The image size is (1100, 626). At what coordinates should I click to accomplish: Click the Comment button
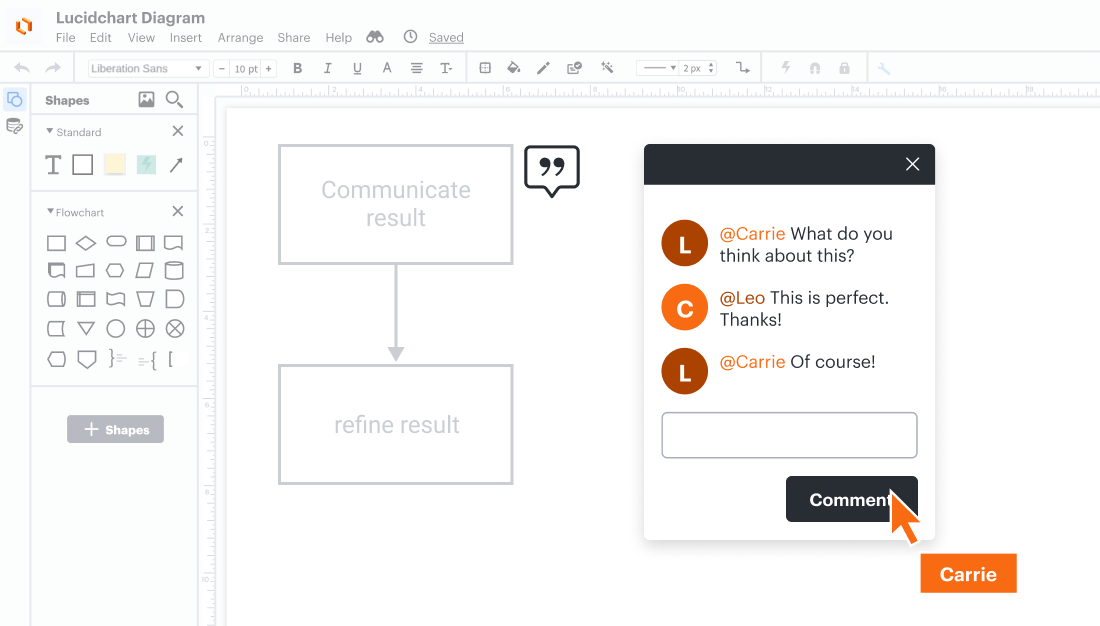pos(851,499)
